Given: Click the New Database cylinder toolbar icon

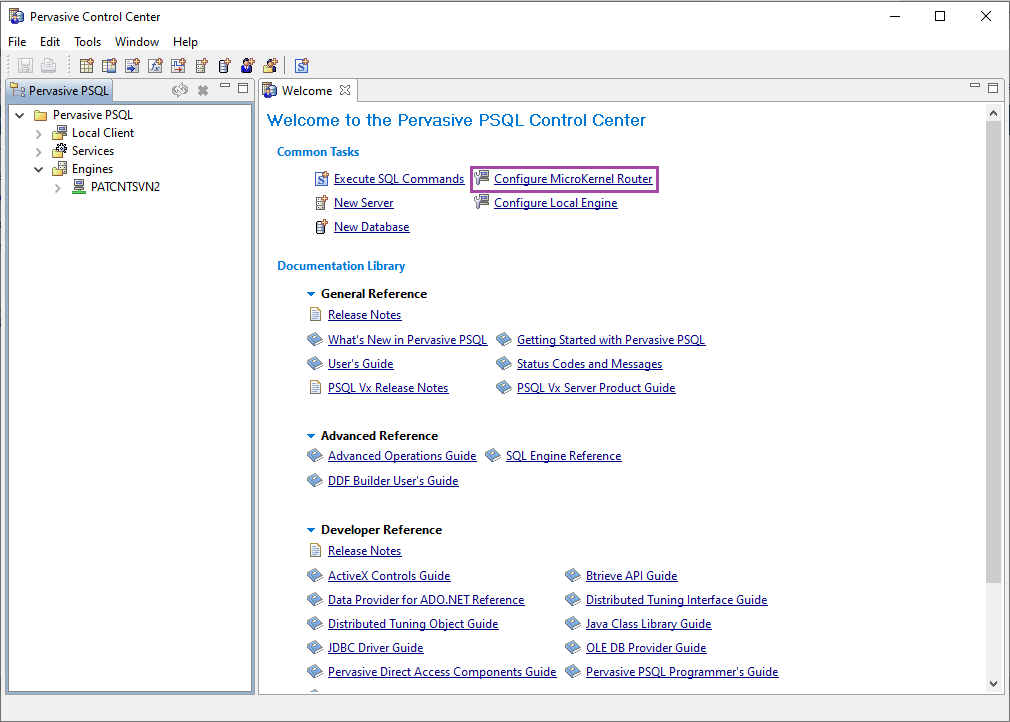Looking at the screenshot, I should click(224, 66).
